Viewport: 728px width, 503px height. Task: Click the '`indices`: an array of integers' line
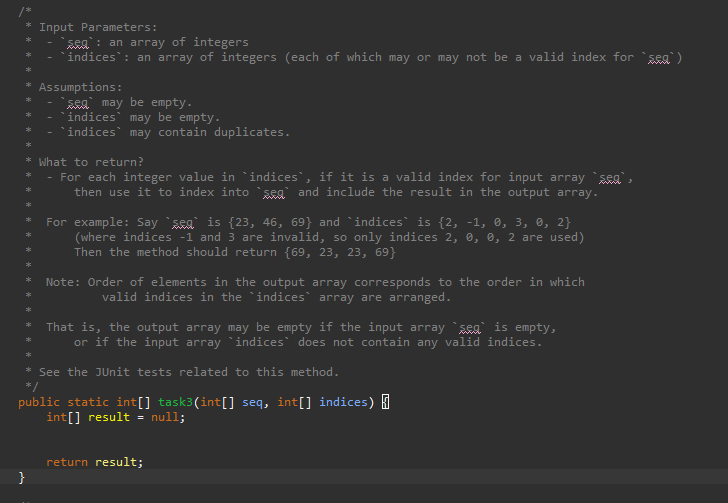click(371, 57)
